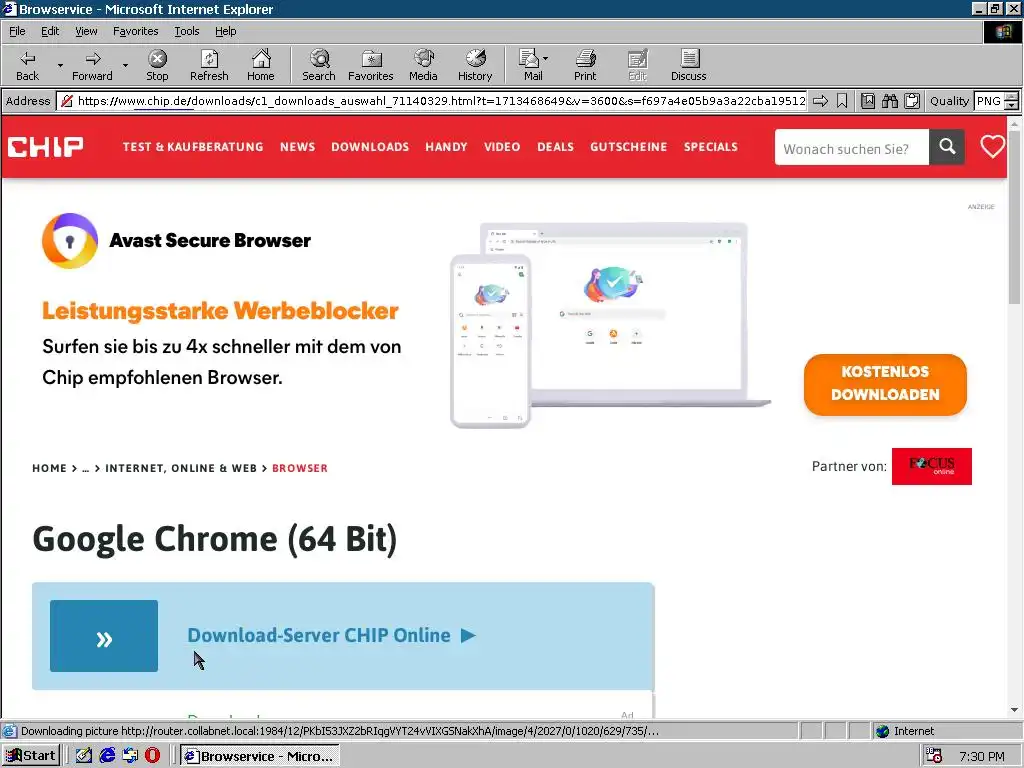Screen dimensions: 1024x768
Task: Click the Edit toolbar icon
Action: click(637, 65)
